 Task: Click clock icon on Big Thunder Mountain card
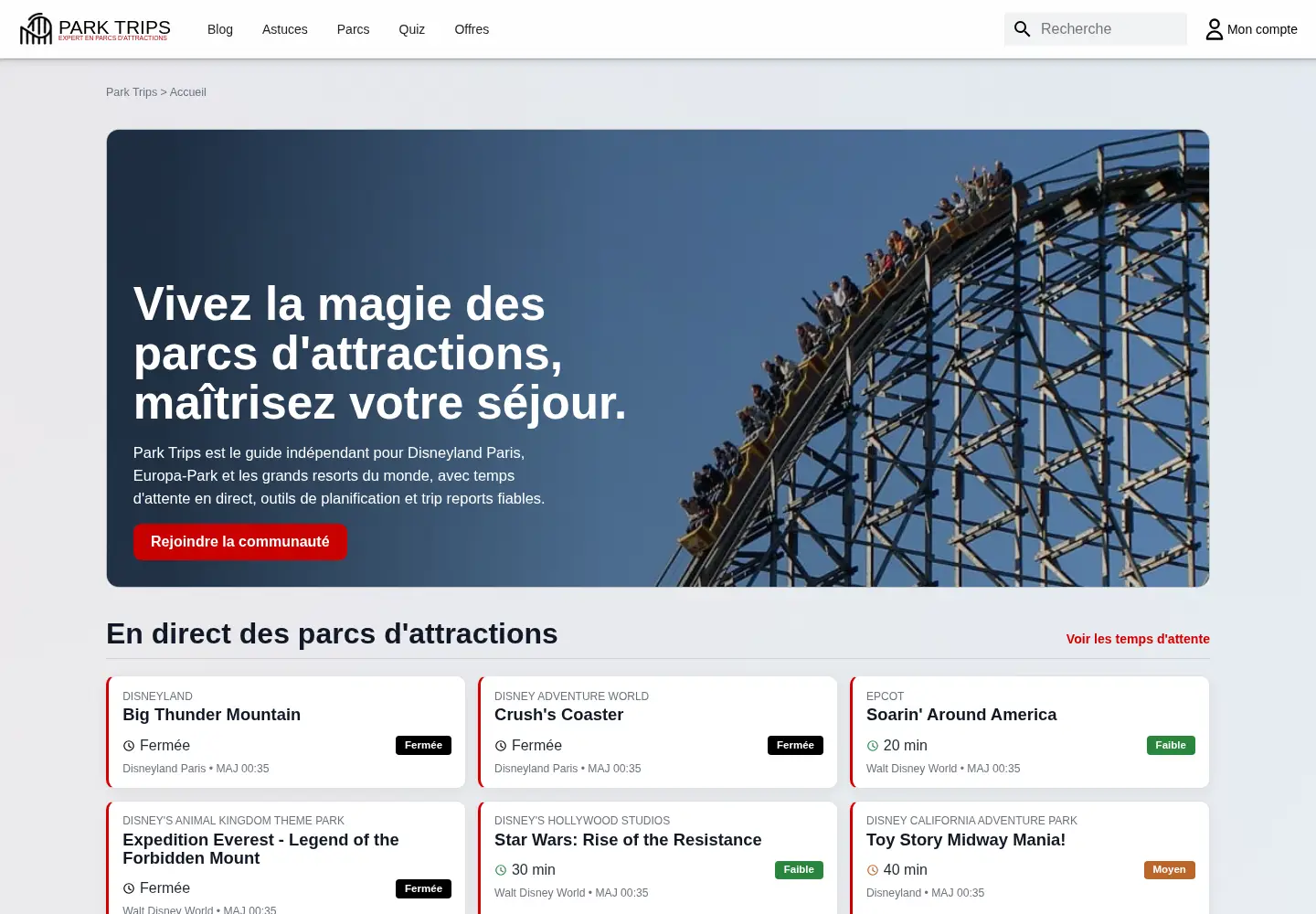point(129,746)
